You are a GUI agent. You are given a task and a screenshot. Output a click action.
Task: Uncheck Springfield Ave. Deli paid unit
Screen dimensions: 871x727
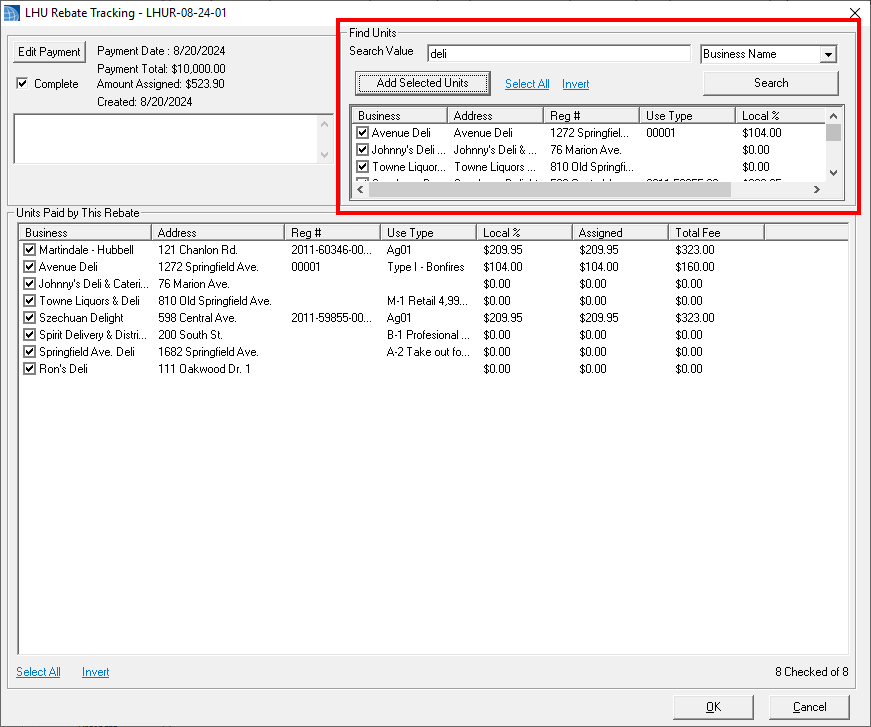29,352
